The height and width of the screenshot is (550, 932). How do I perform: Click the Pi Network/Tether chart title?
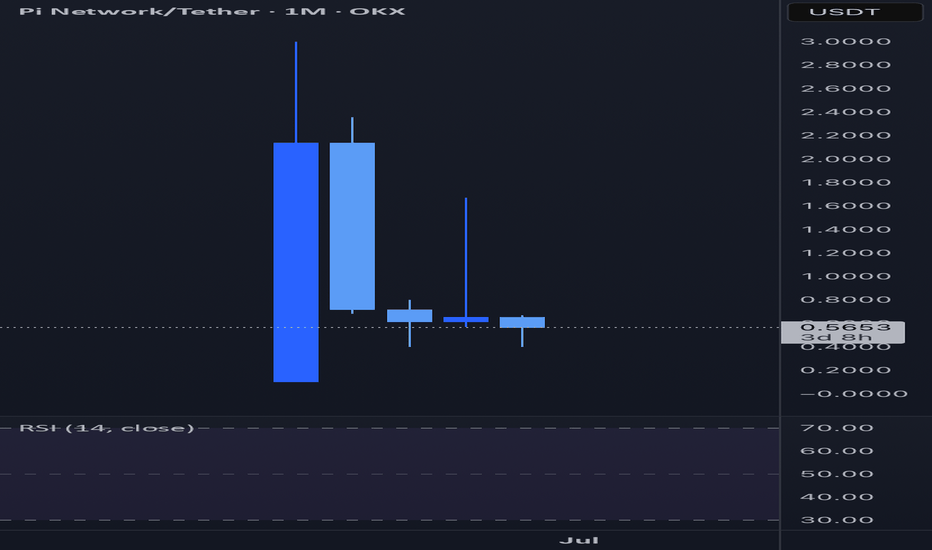[x=212, y=11]
